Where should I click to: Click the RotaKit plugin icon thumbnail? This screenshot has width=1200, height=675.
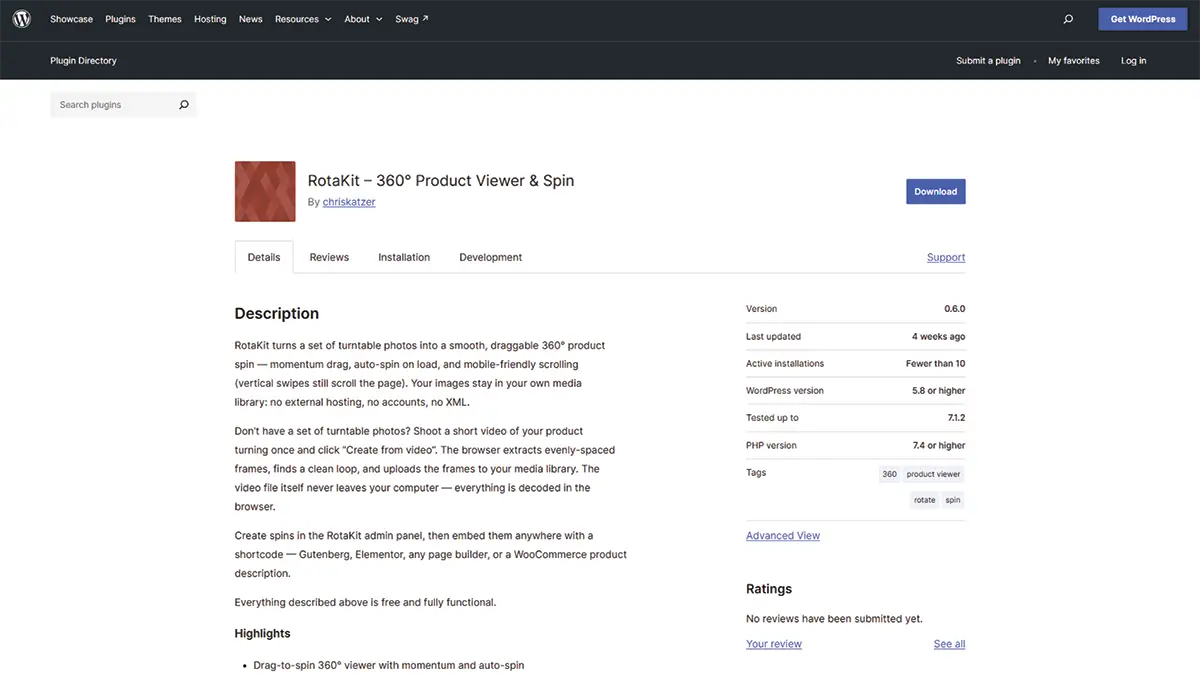tap(265, 191)
